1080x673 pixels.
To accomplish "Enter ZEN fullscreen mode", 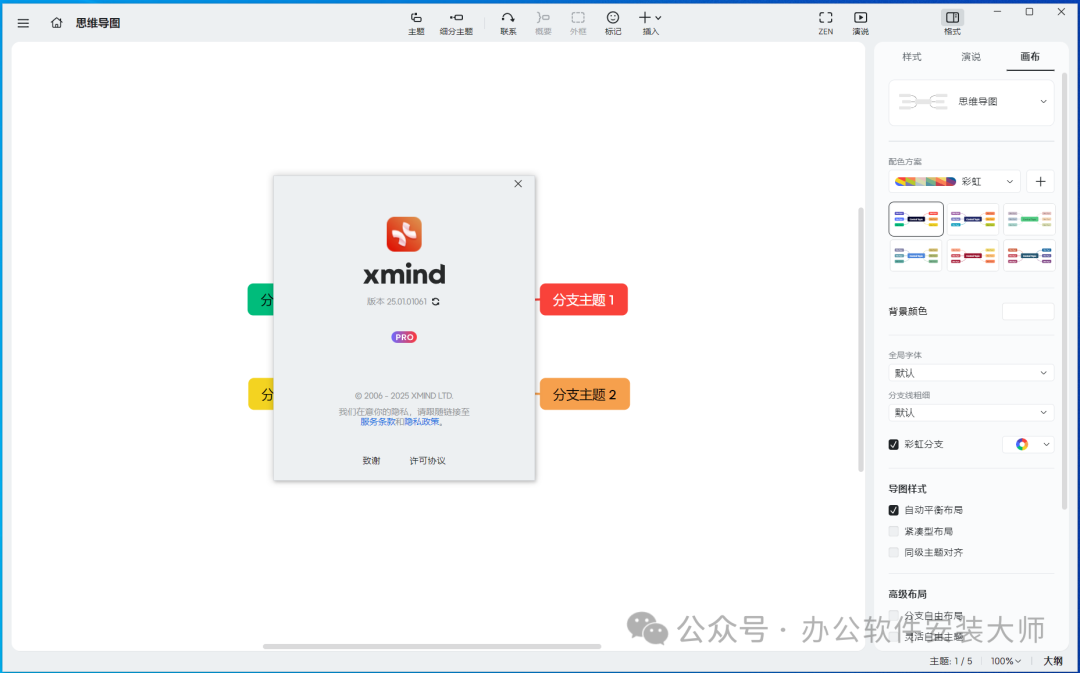I will click(x=825, y=23).
